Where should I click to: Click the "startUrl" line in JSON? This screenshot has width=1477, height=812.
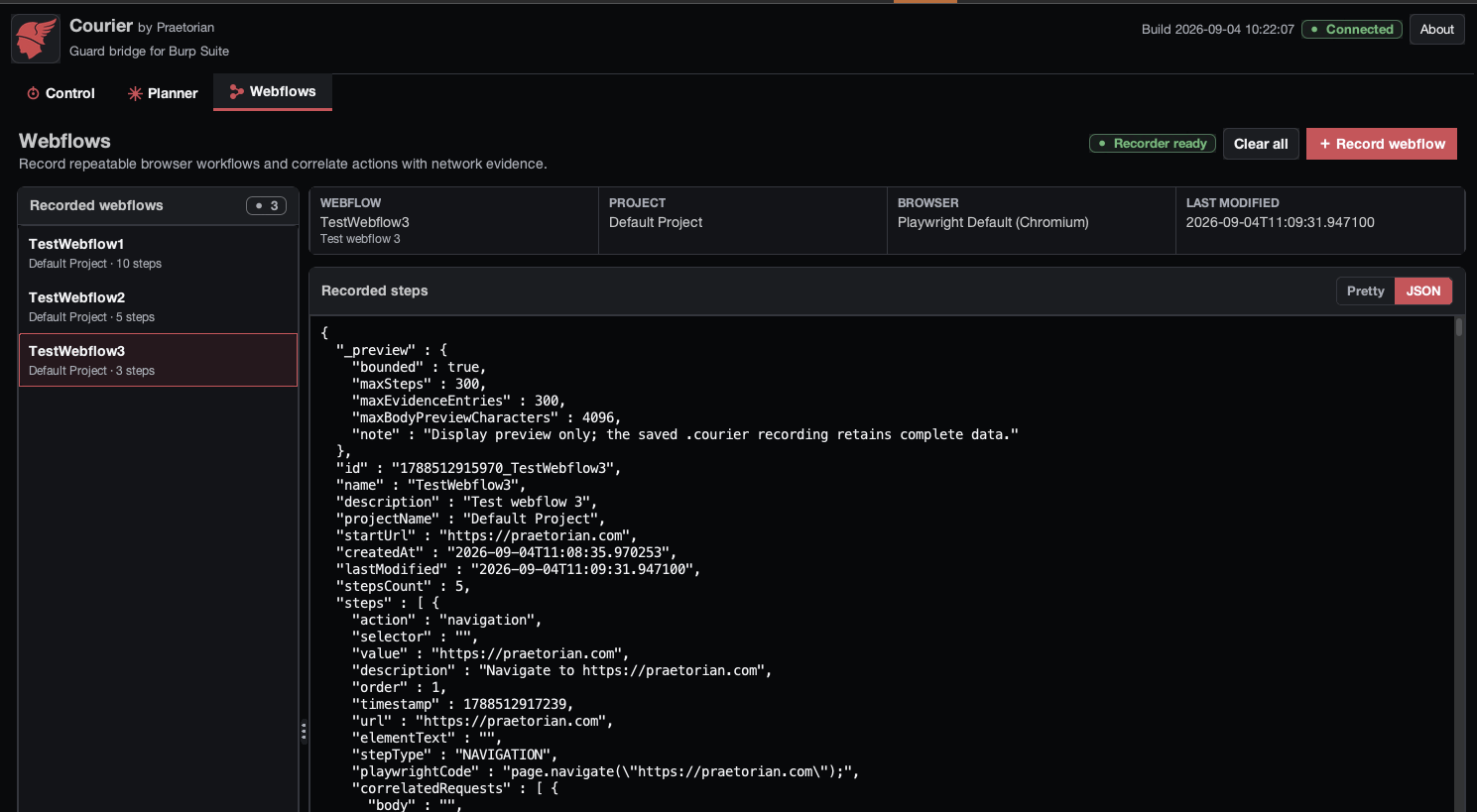[x=486, y=535]
